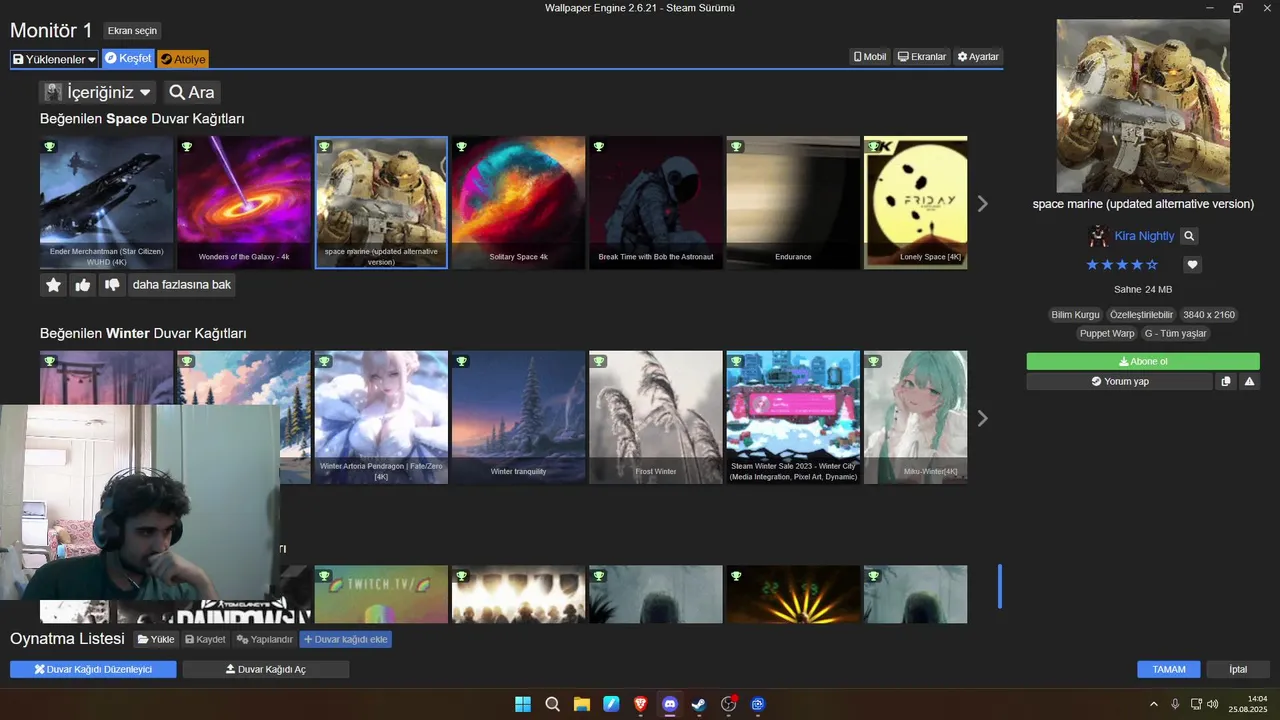The height and width of the screenshot is (720, 1280).
Task: Click the large space marine preview image
Action: (1143, 106)
